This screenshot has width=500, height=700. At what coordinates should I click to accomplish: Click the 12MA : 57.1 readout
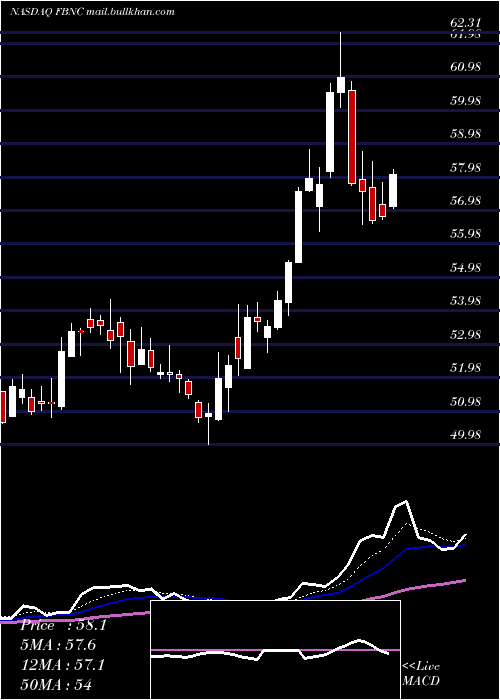point(63,665)
